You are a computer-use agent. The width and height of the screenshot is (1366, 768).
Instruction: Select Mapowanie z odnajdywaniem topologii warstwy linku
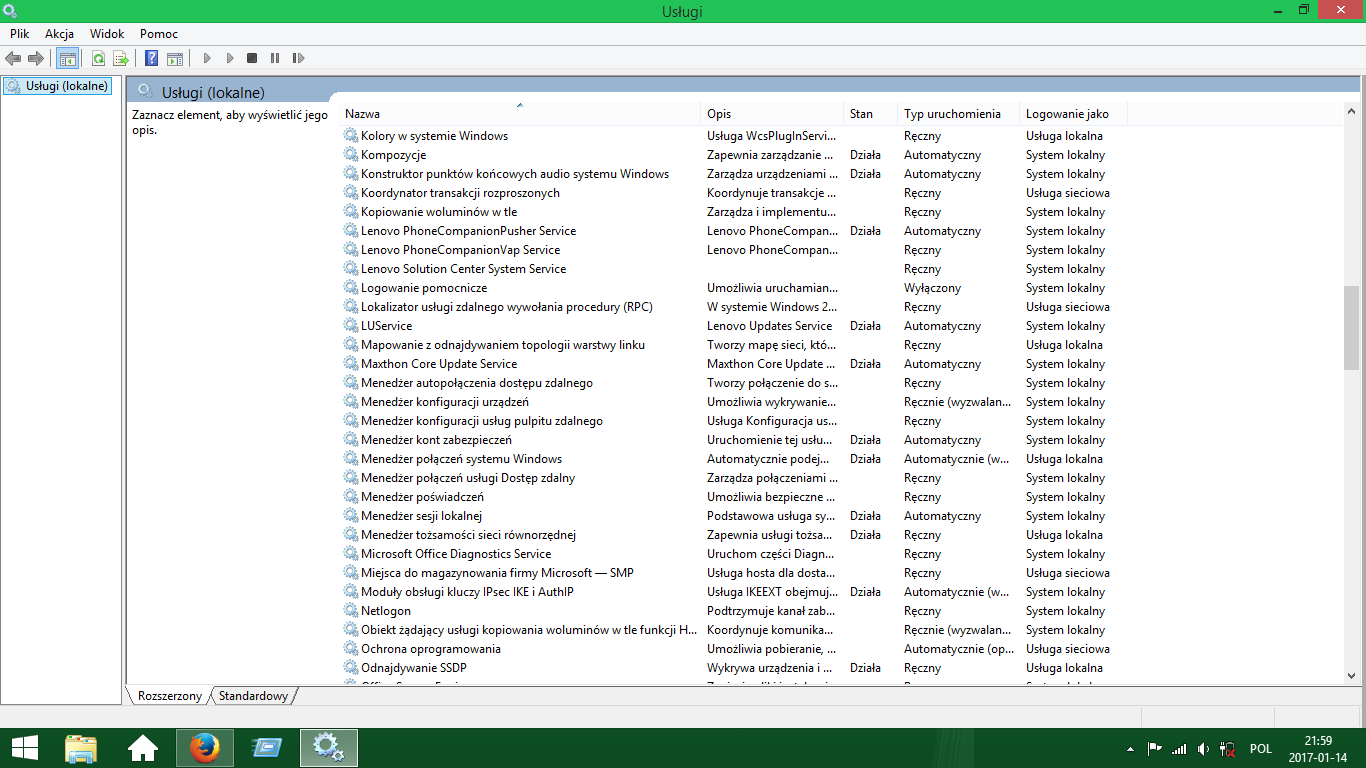coord(503,345)
